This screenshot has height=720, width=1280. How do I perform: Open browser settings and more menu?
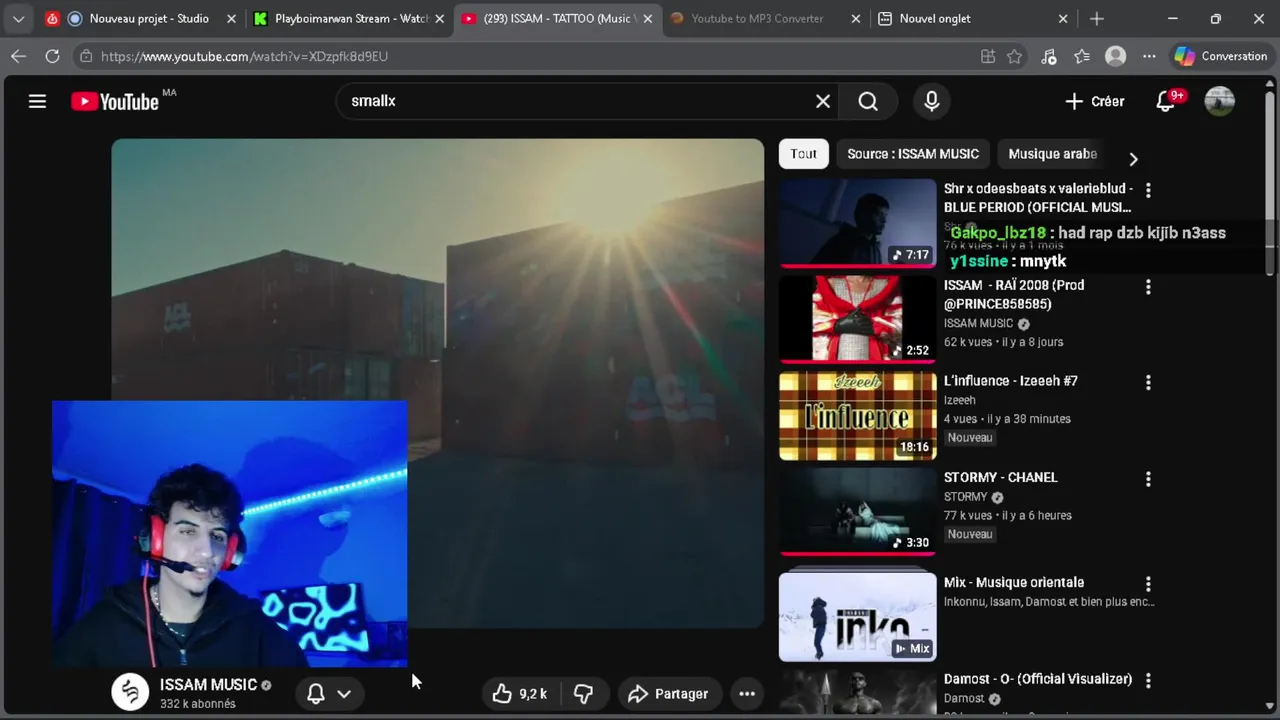coord(1149,56)
